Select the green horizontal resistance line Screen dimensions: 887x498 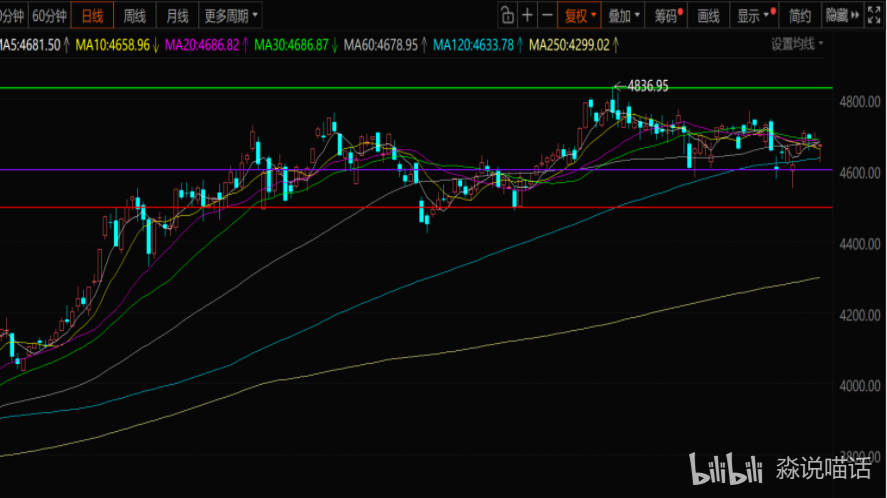[416, 88]
